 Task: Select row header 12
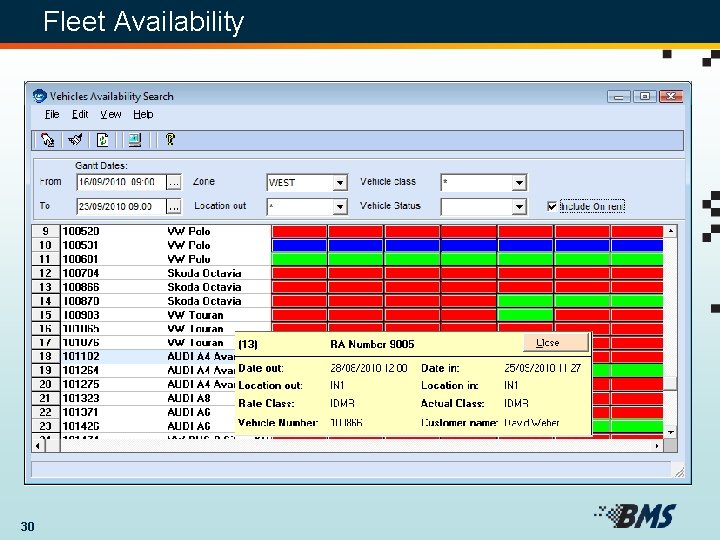click(x=45, y=273)
